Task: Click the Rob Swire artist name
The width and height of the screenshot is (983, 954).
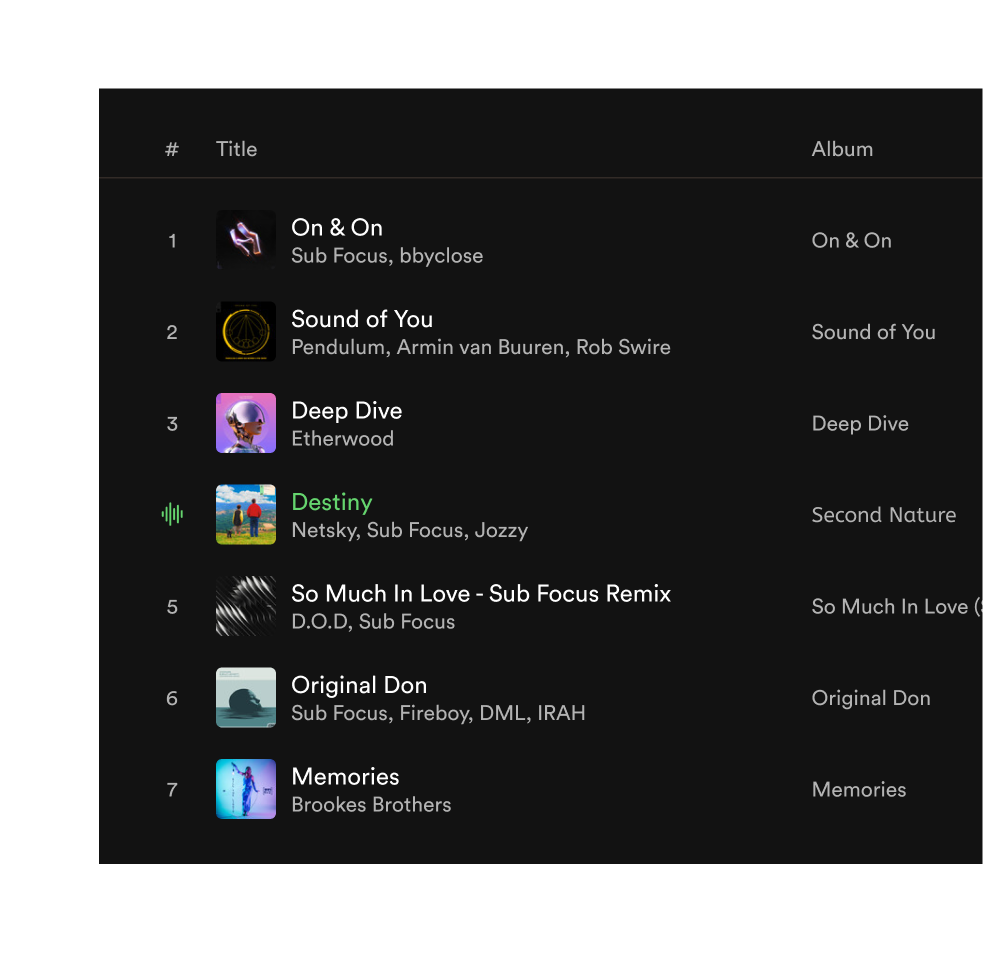Action: click(x=623, y=347)
